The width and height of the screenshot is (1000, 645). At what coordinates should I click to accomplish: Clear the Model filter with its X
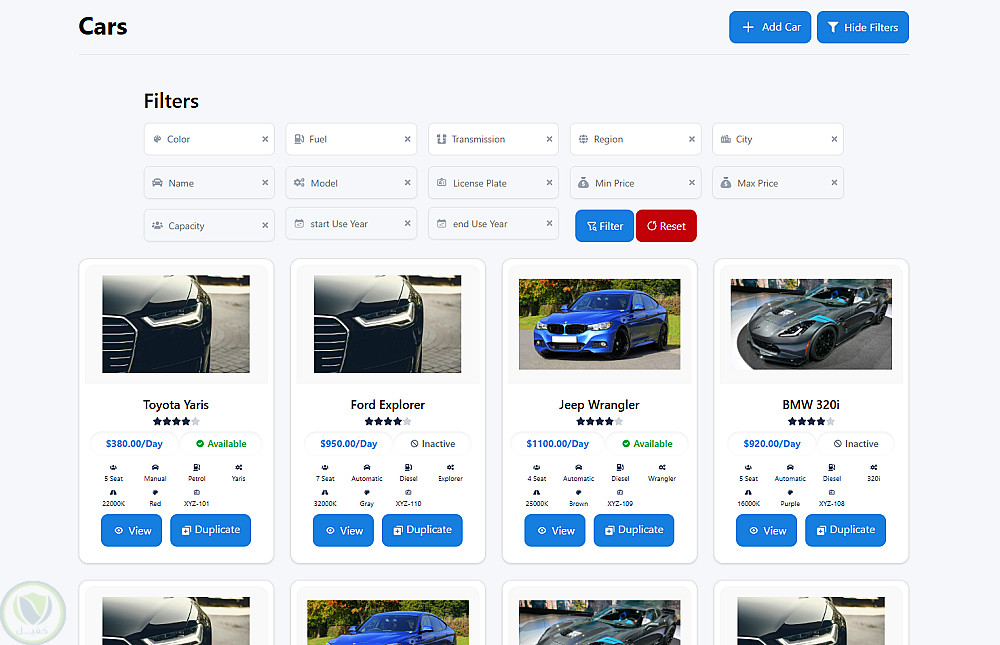tap(408, 182)
